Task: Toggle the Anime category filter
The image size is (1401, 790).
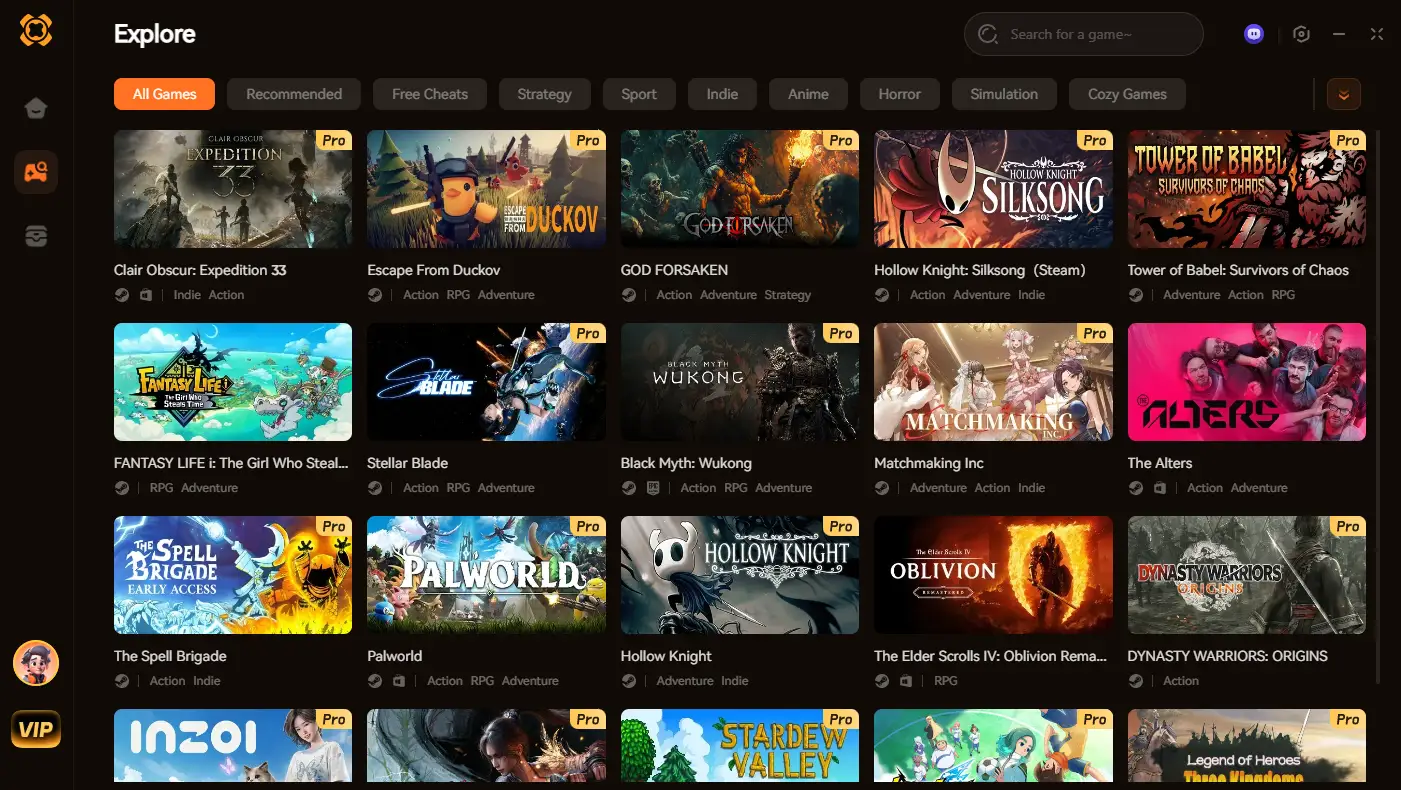Action: point(808,93)
